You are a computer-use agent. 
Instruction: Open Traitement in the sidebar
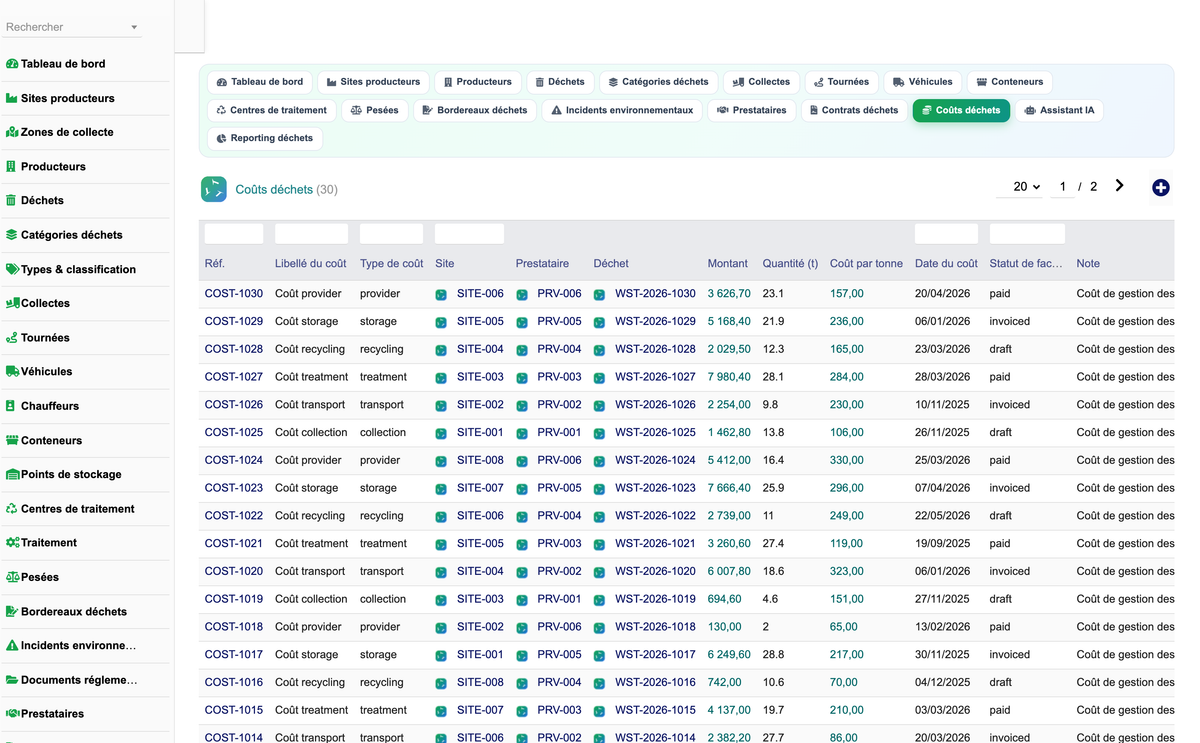[x=49, y=542]
